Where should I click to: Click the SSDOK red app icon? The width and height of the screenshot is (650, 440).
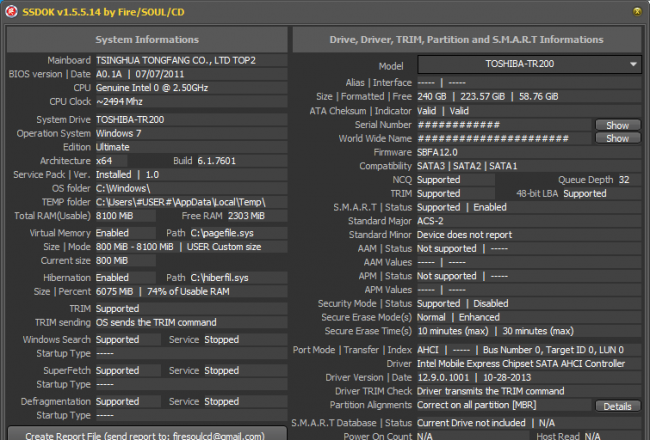coord(12,12)
